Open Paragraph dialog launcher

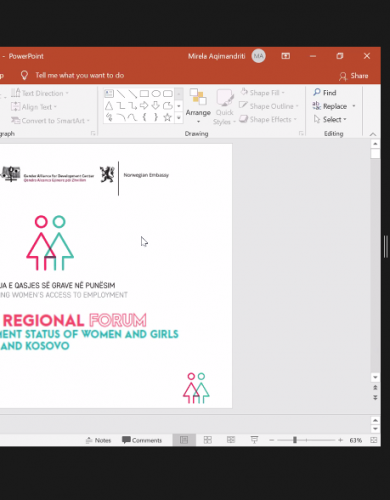(93, 133)
